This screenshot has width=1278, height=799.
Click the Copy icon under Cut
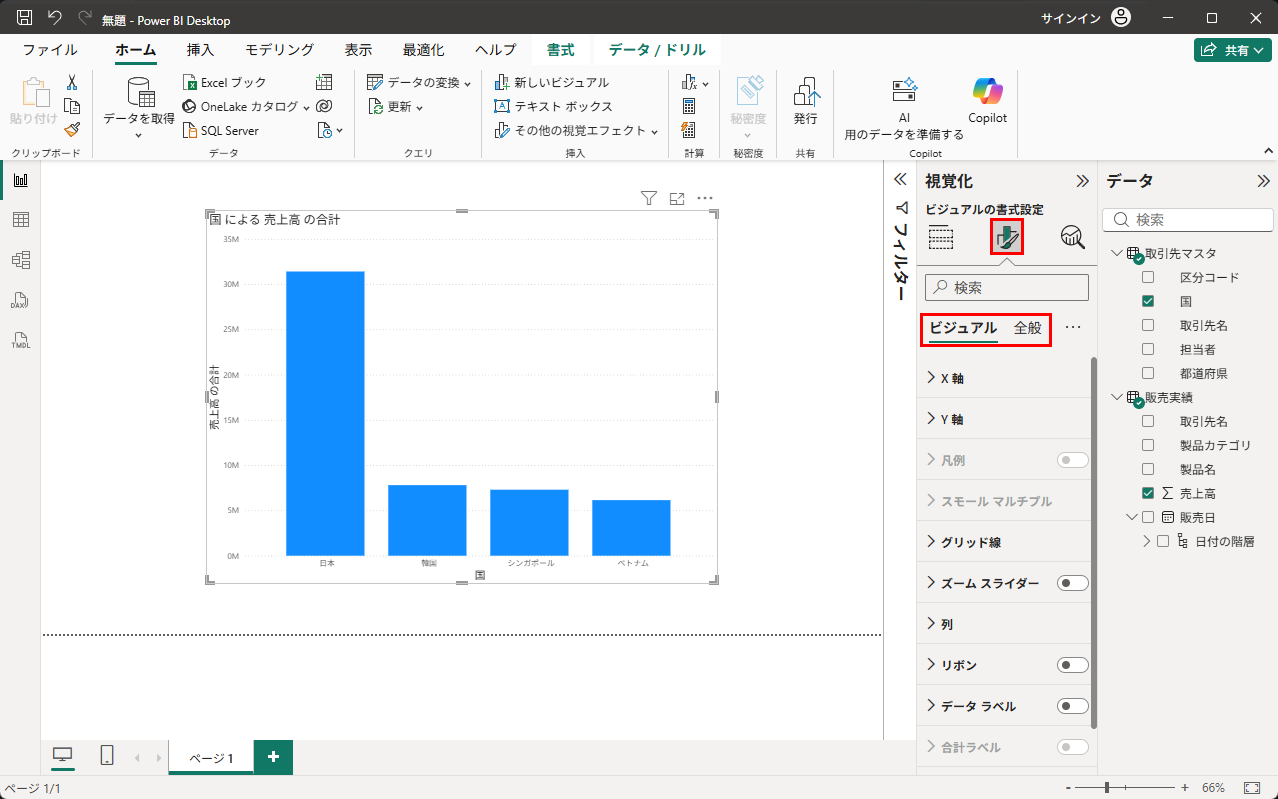pyautogui.click(x=72, y=106)
